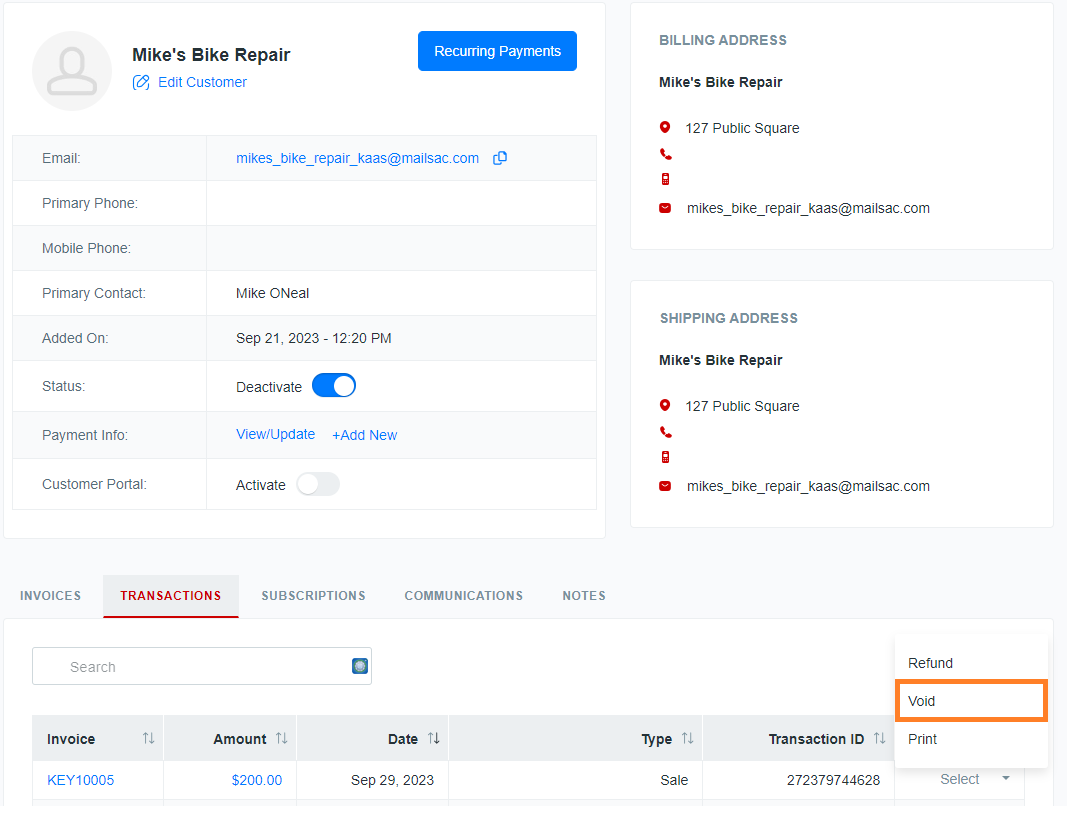
Task: Sort by Amount column arrows
Action: pos(281,739)
